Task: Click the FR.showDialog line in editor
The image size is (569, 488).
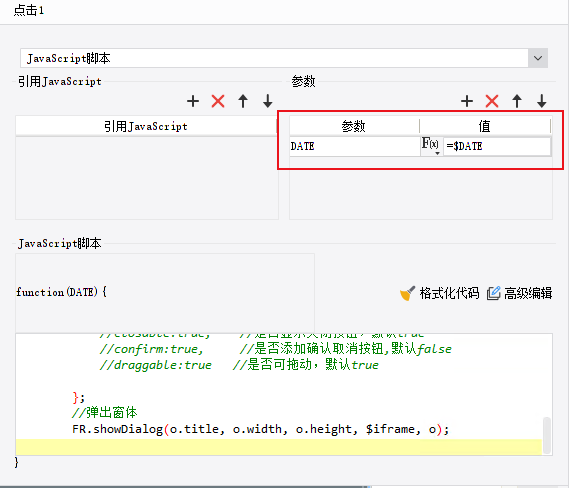Action: (x=260, y=429)
